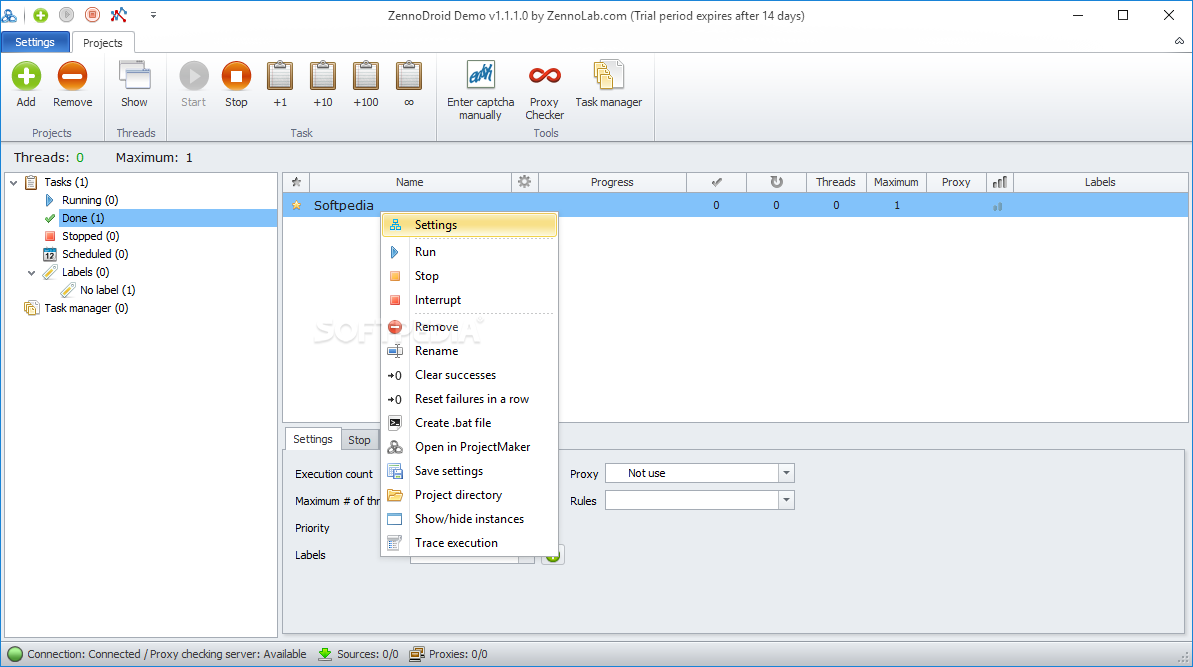The image size is (1193, 667).
Task: Choose Settings in context menu
Action: [x=469, y=225]
